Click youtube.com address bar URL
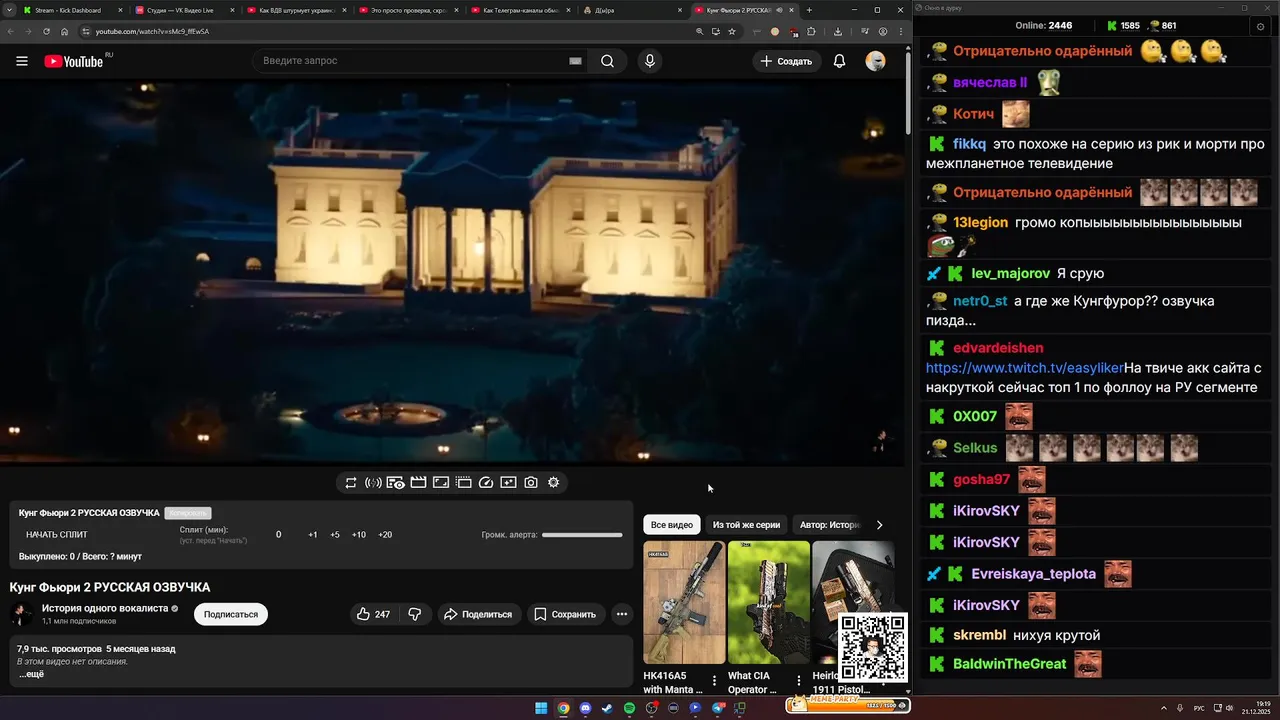Screen dimensions: 1280x720 point(152,31)
